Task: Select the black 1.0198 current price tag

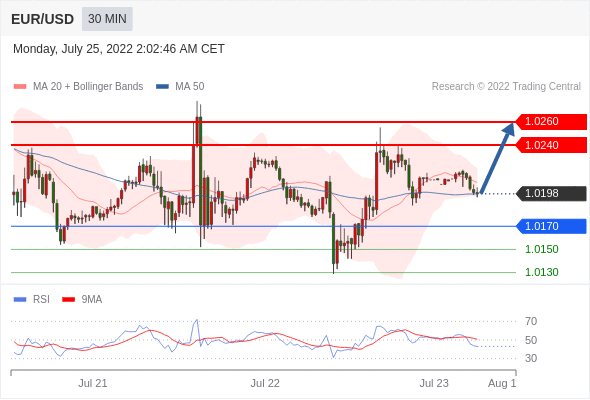Action: point(551,193)
